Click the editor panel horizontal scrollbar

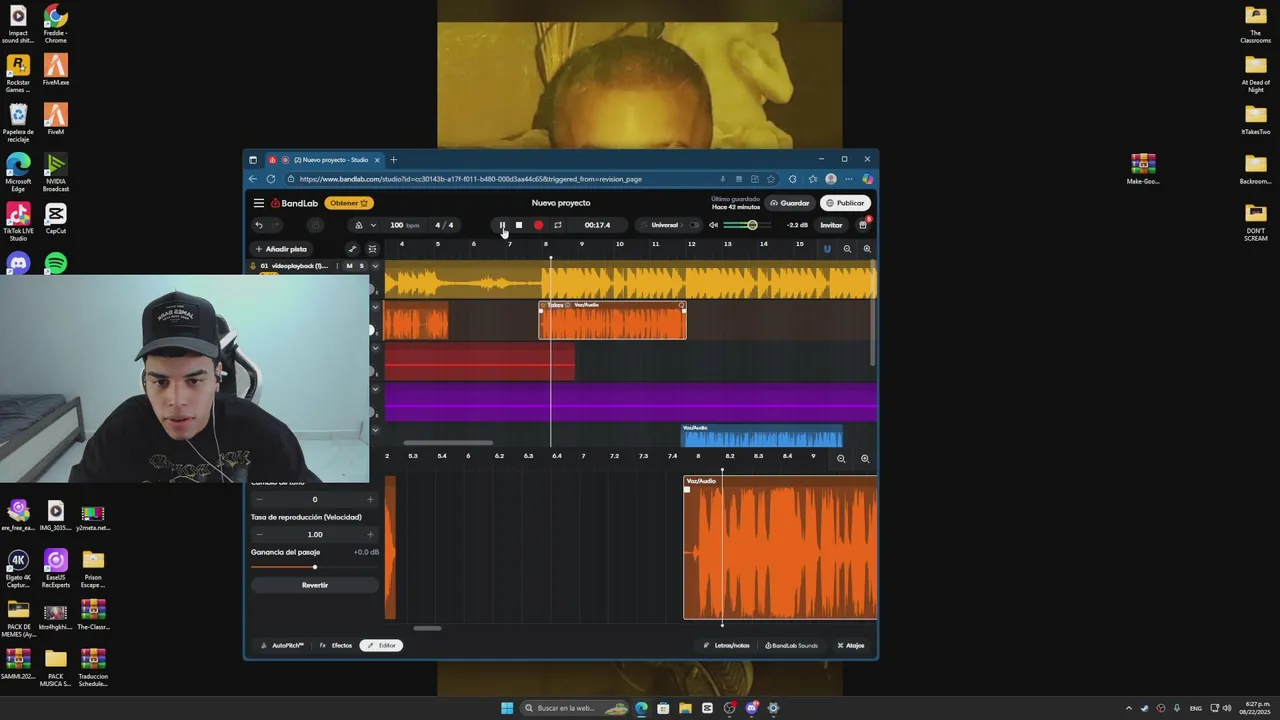(427, 628)
